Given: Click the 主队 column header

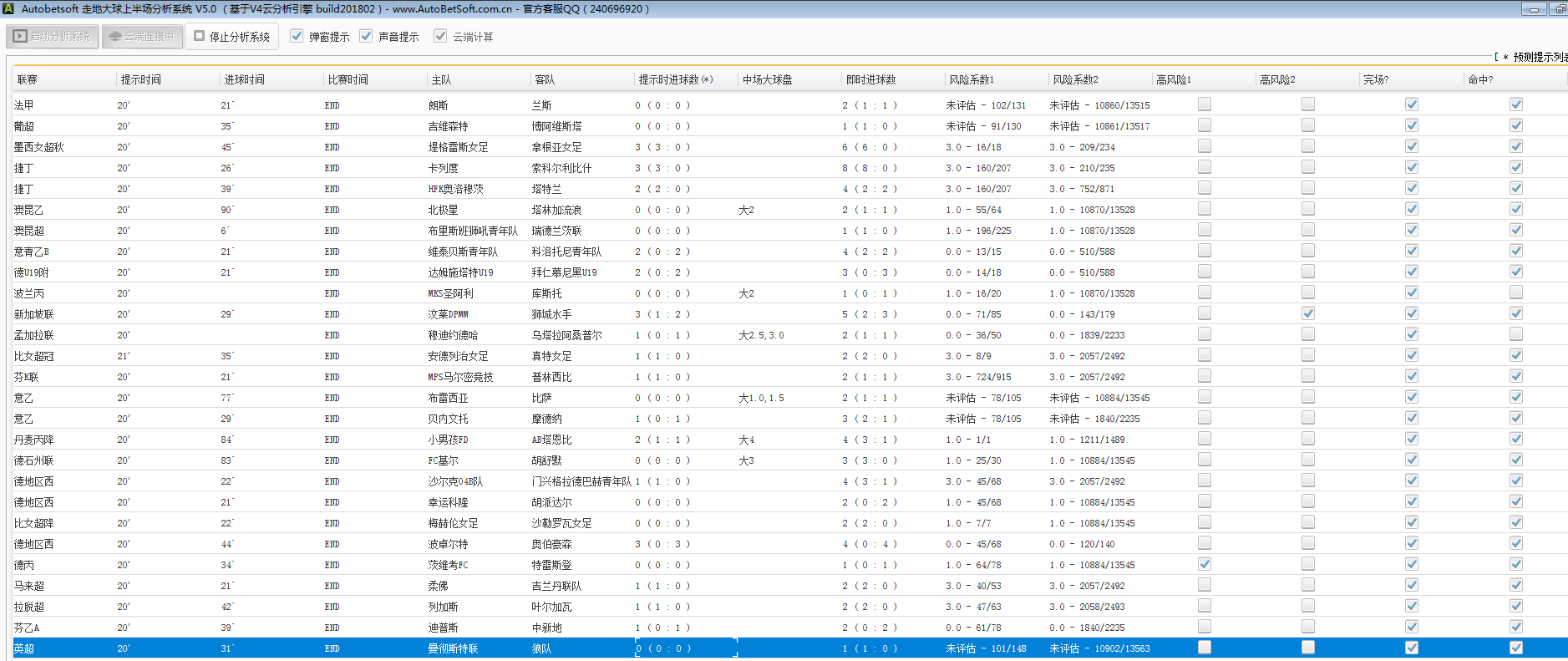Looking at the screenshot, I should pos(441,79).
